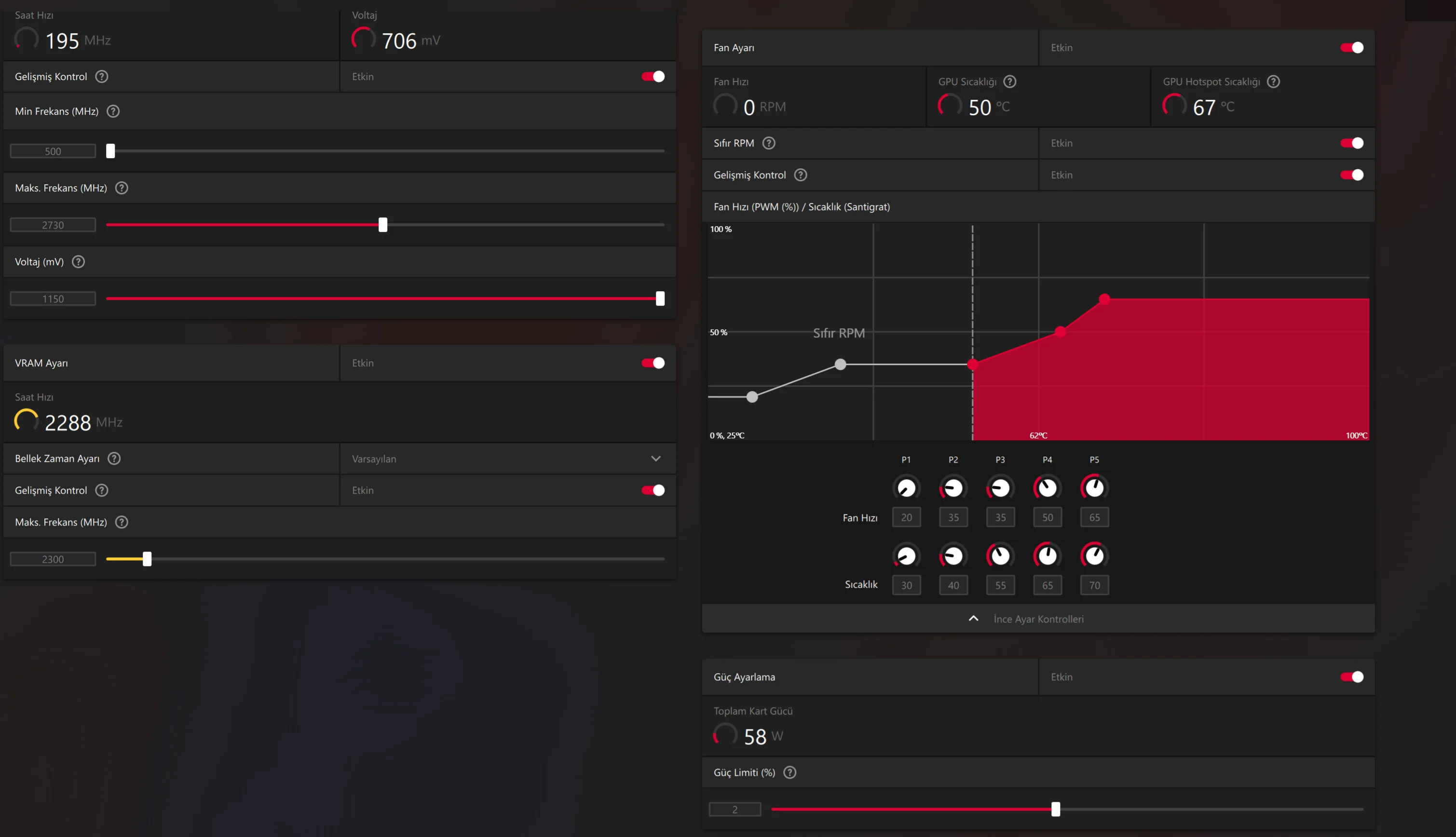Click the Maks. Frekans 2730 slider handle
The width and height of the screenshot is (1456, 837).
click(383, 225)
